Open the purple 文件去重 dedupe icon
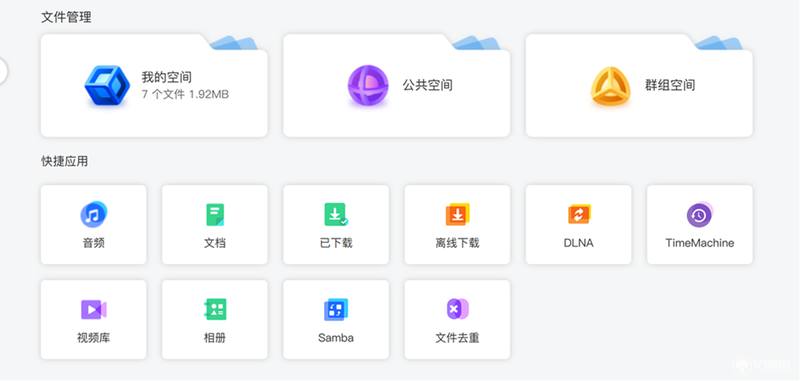Viewport: 800px width, 381px height. [458, 309]
